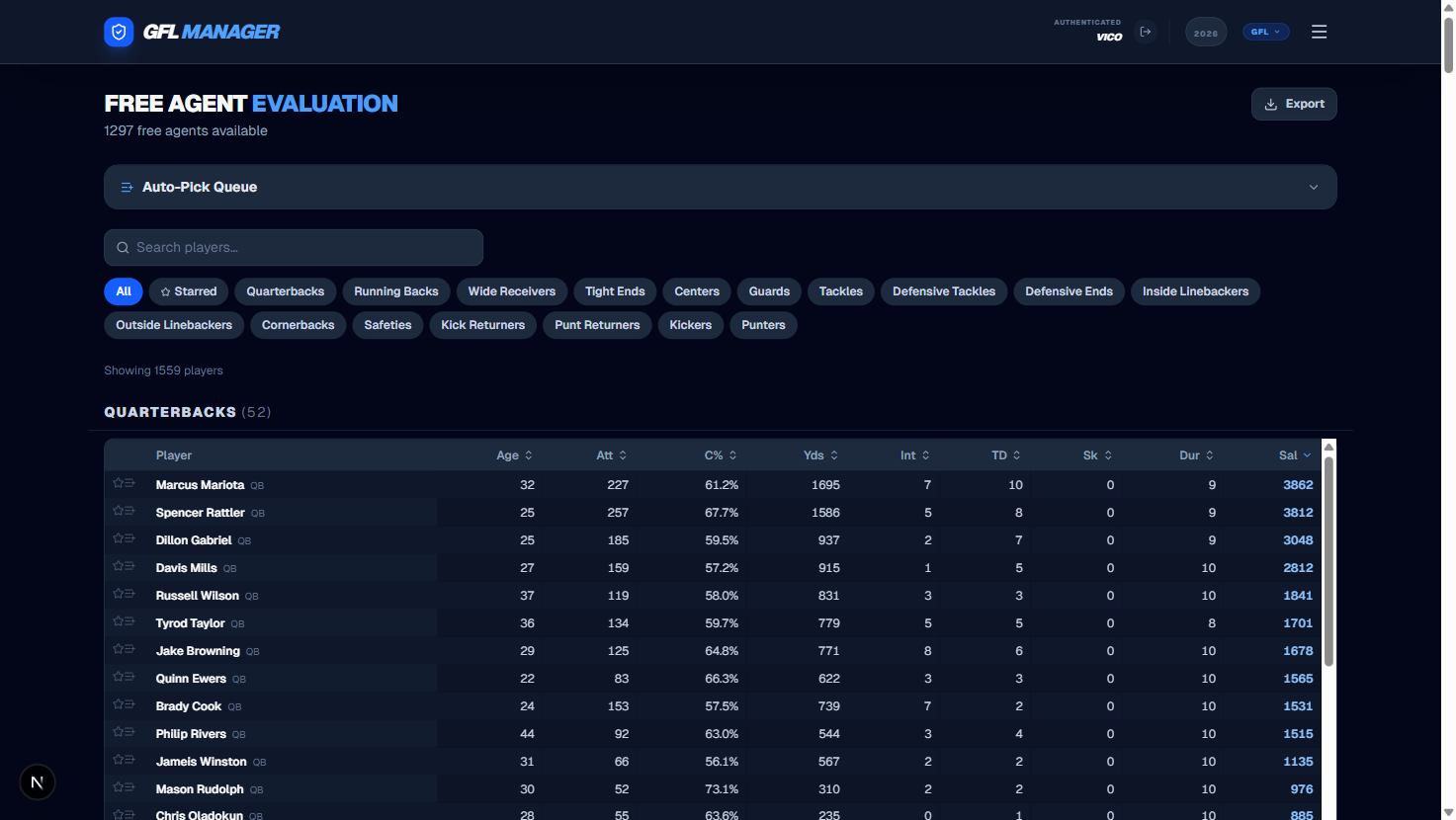Open the hamburger menu
This screenshot has height=820, width=1456.
[1319, 32]
